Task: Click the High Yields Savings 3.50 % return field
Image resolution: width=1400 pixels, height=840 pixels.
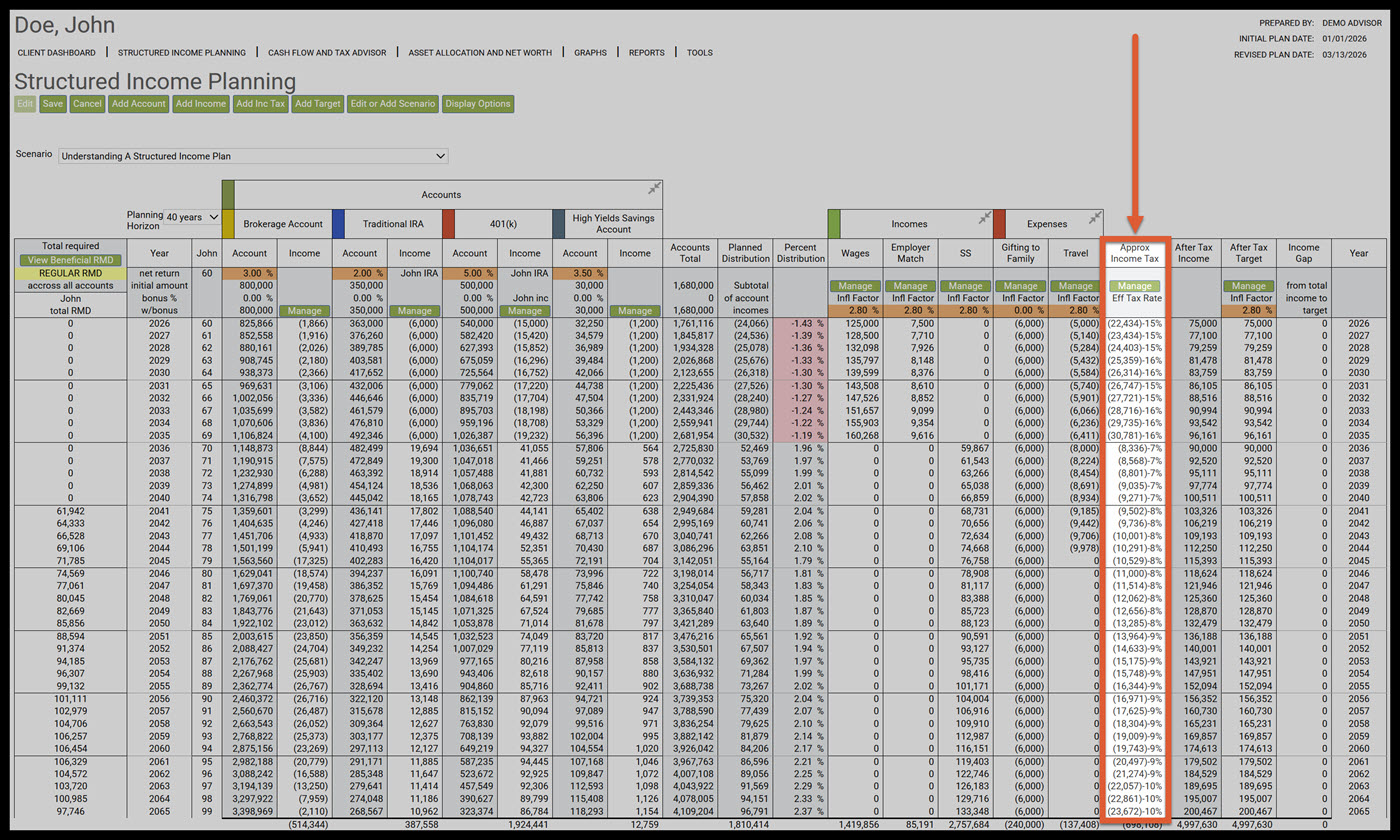Action: [x=580, y=273]
